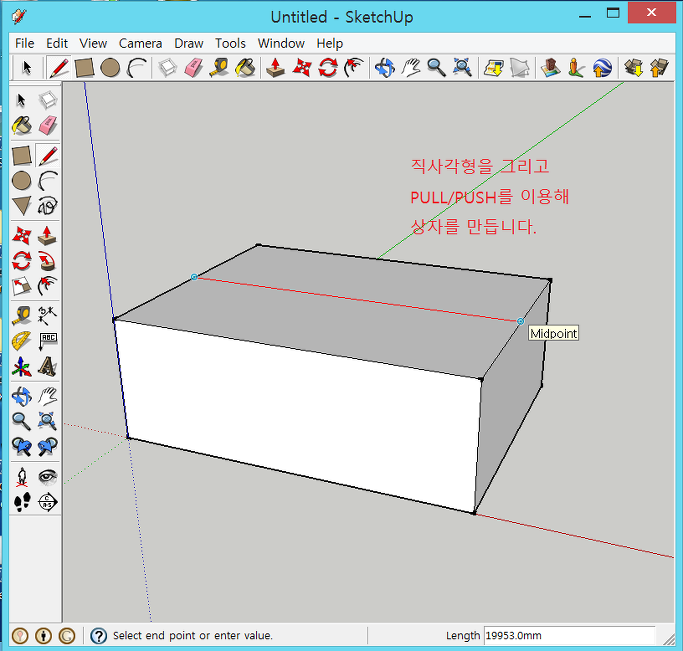Click Zoom Extents in the top toolbar
683x651 pixels.
pos(462,68)
